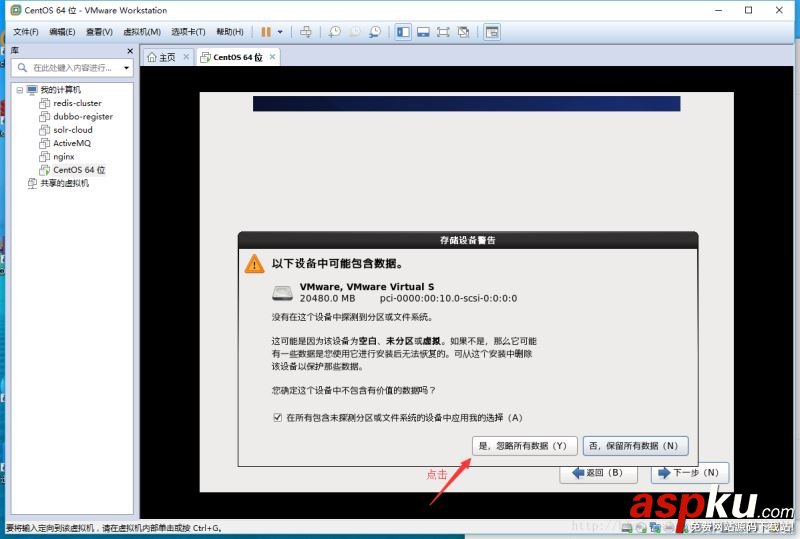This screenshot has width=800, height=539.
Task: Click the VMware, VMware Virtual S device name
Action: coord(367,286)
